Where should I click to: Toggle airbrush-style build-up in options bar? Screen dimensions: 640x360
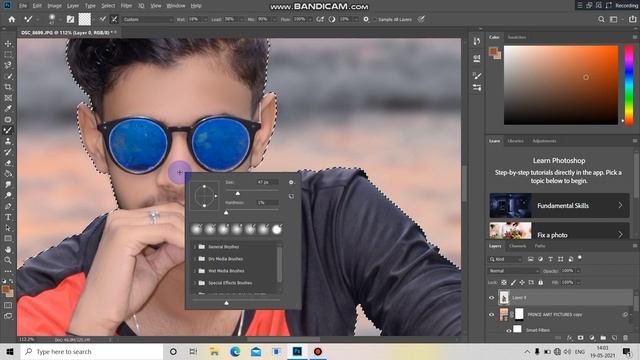coord(320,19)
